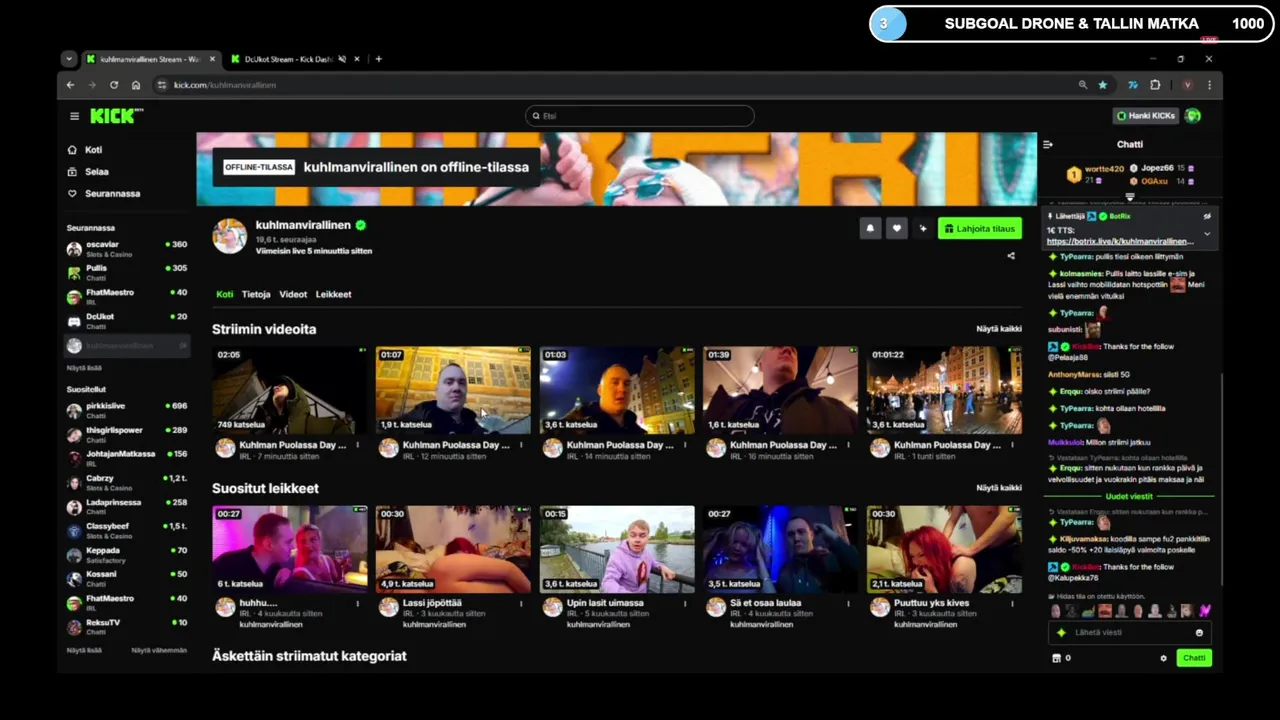Open browser extensions puzzle icon
The image size is (1280, 720).
pyautogui.click(x=1155, y=85)
